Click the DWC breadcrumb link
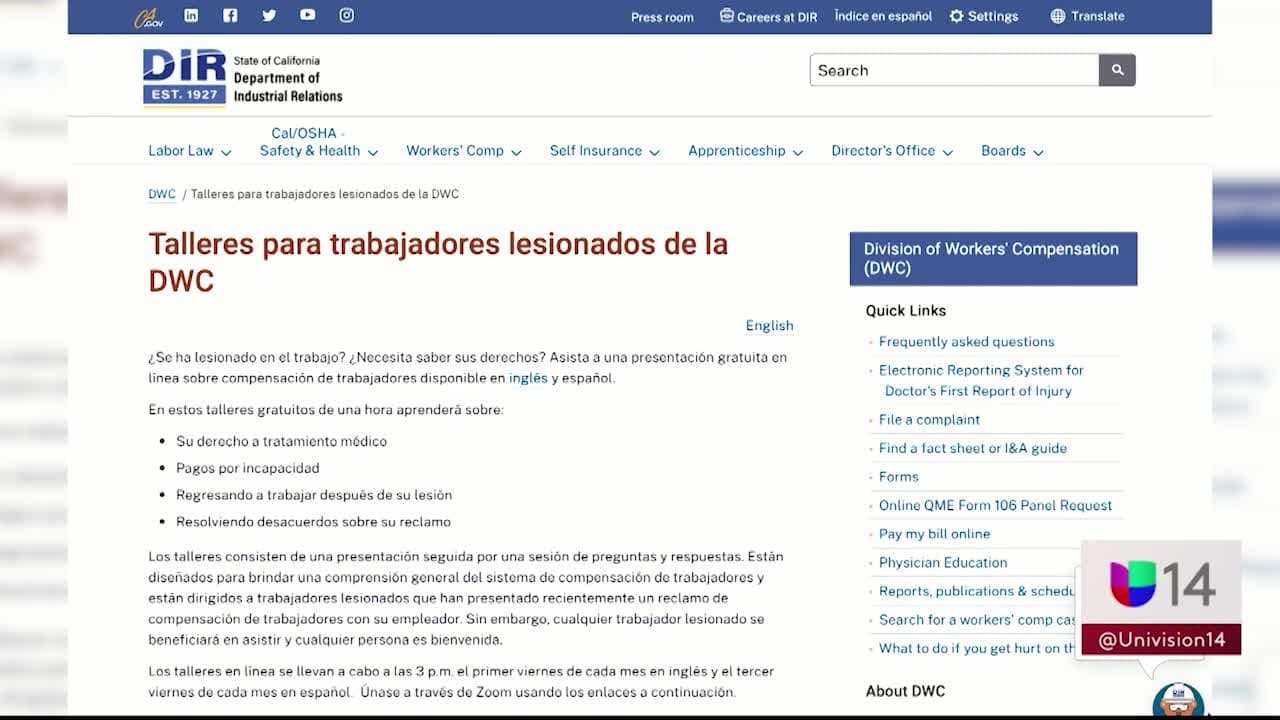This screenshot has height=720, width=1280. click(x=162, y=194)
